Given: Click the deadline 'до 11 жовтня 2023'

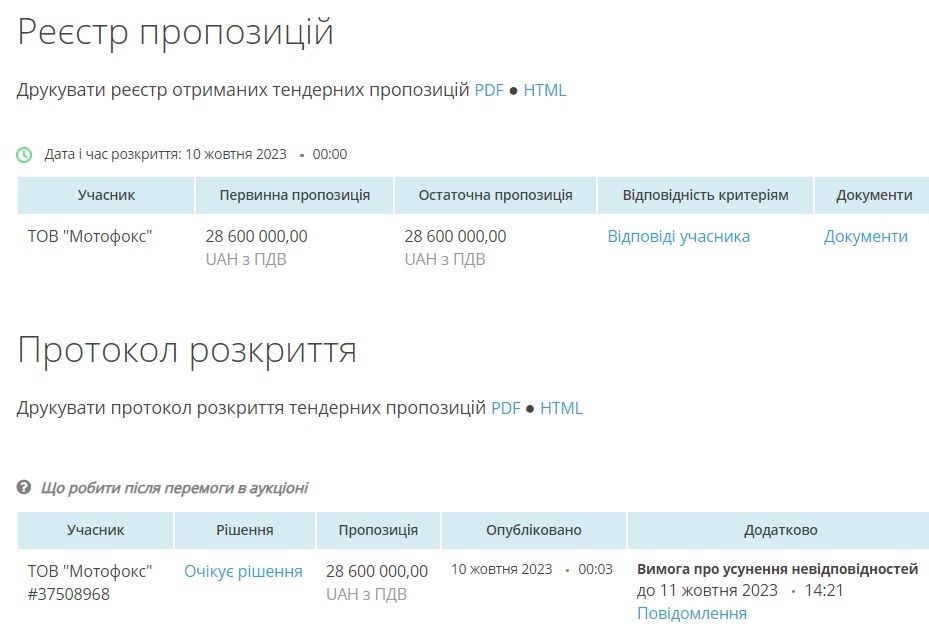Looking at the screenshot, I should [x=707, y=590].
